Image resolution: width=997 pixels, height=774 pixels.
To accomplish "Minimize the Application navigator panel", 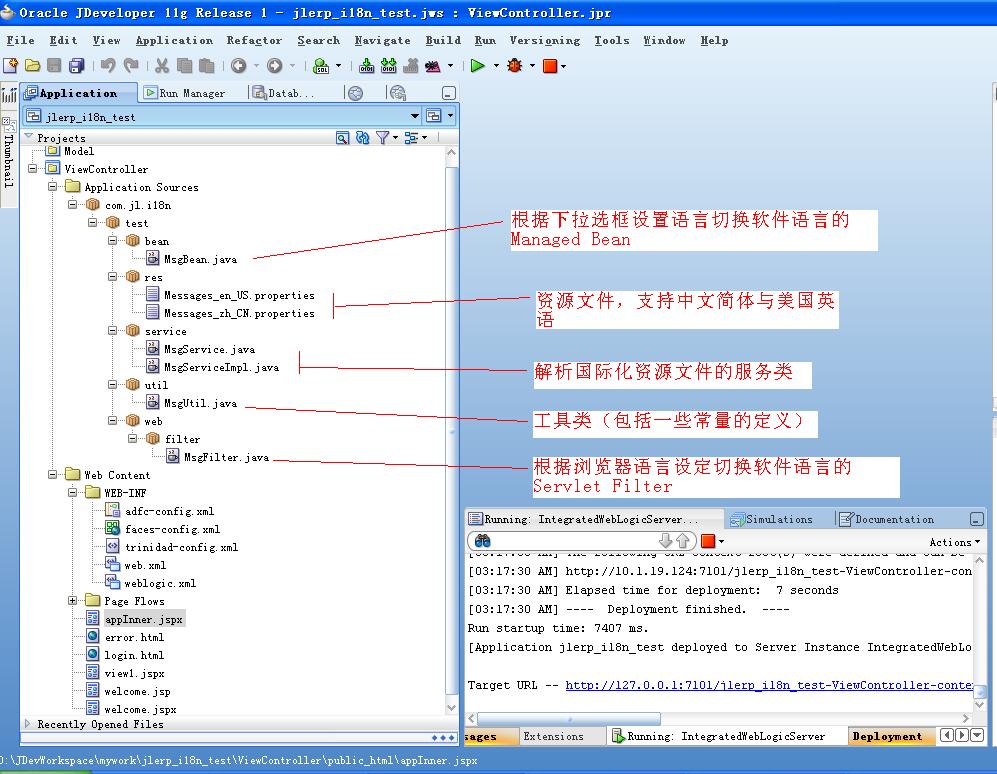I will [449, 93].
